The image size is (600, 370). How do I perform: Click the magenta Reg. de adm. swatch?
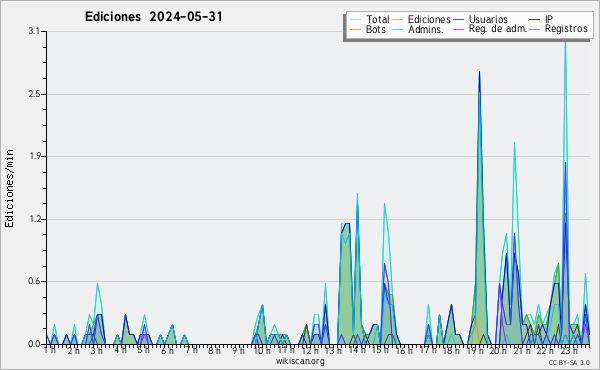coord(458,29)
